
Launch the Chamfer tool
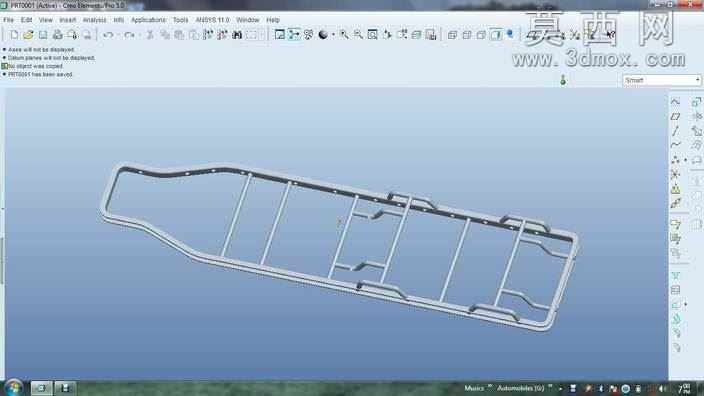click(x=676, y=348)
